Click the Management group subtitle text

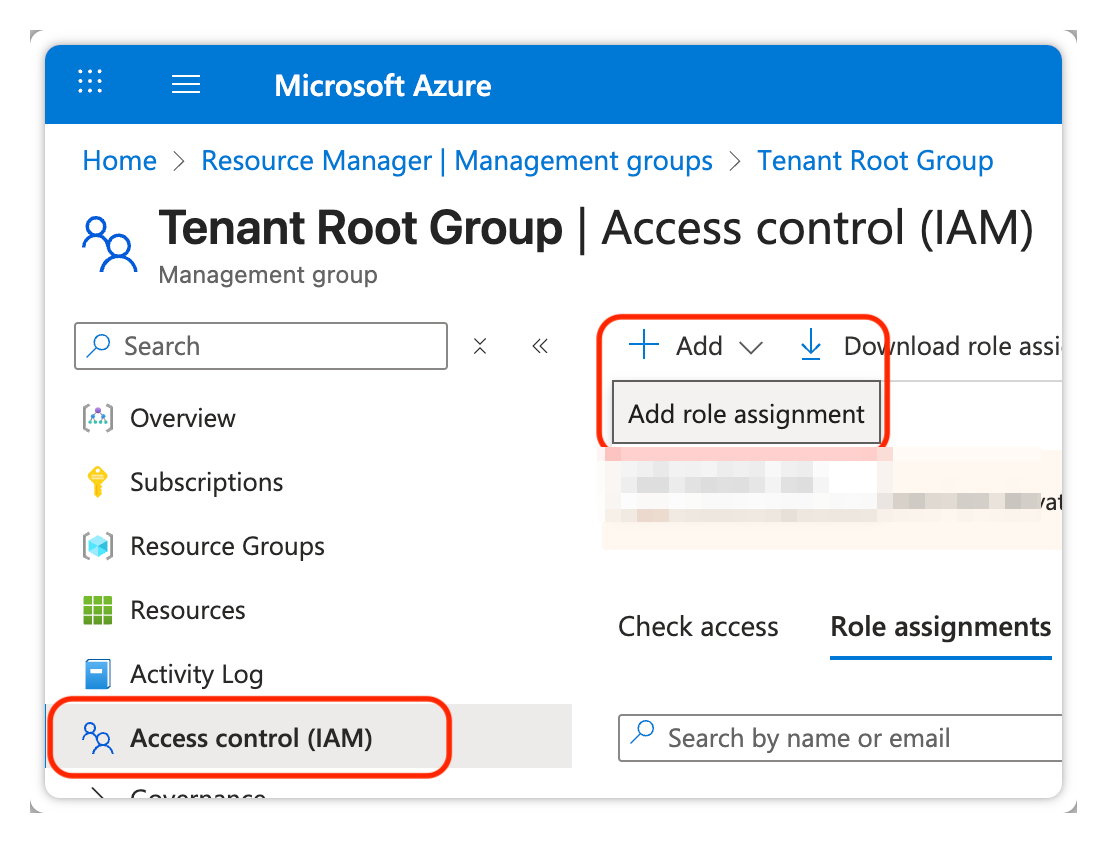268,275
